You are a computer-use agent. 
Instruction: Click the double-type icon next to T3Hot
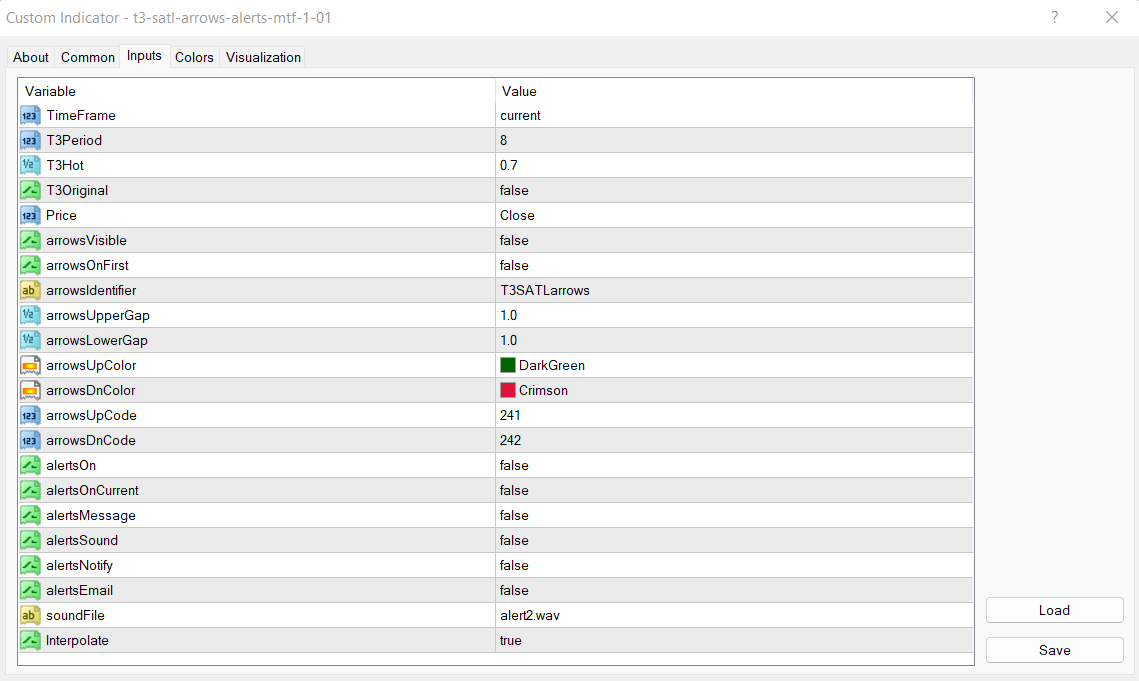tap(30, 166)
